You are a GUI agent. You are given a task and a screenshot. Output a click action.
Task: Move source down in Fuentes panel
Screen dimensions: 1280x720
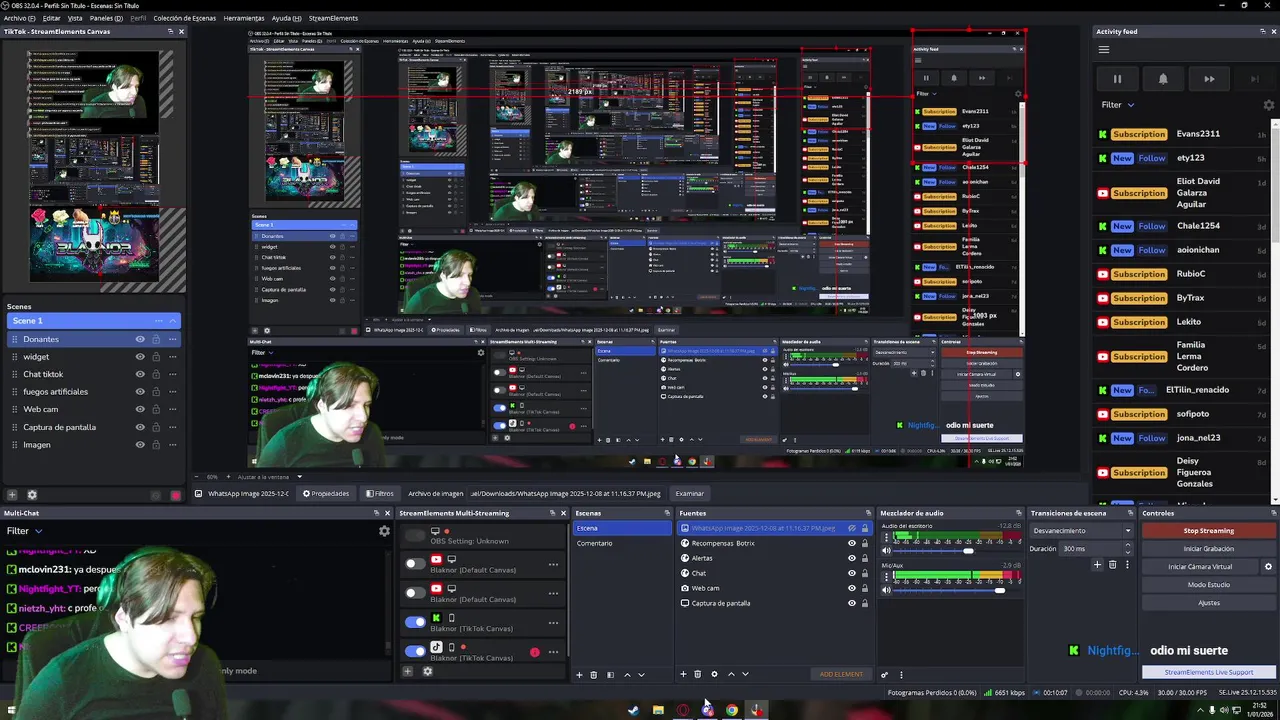point(745,674)
